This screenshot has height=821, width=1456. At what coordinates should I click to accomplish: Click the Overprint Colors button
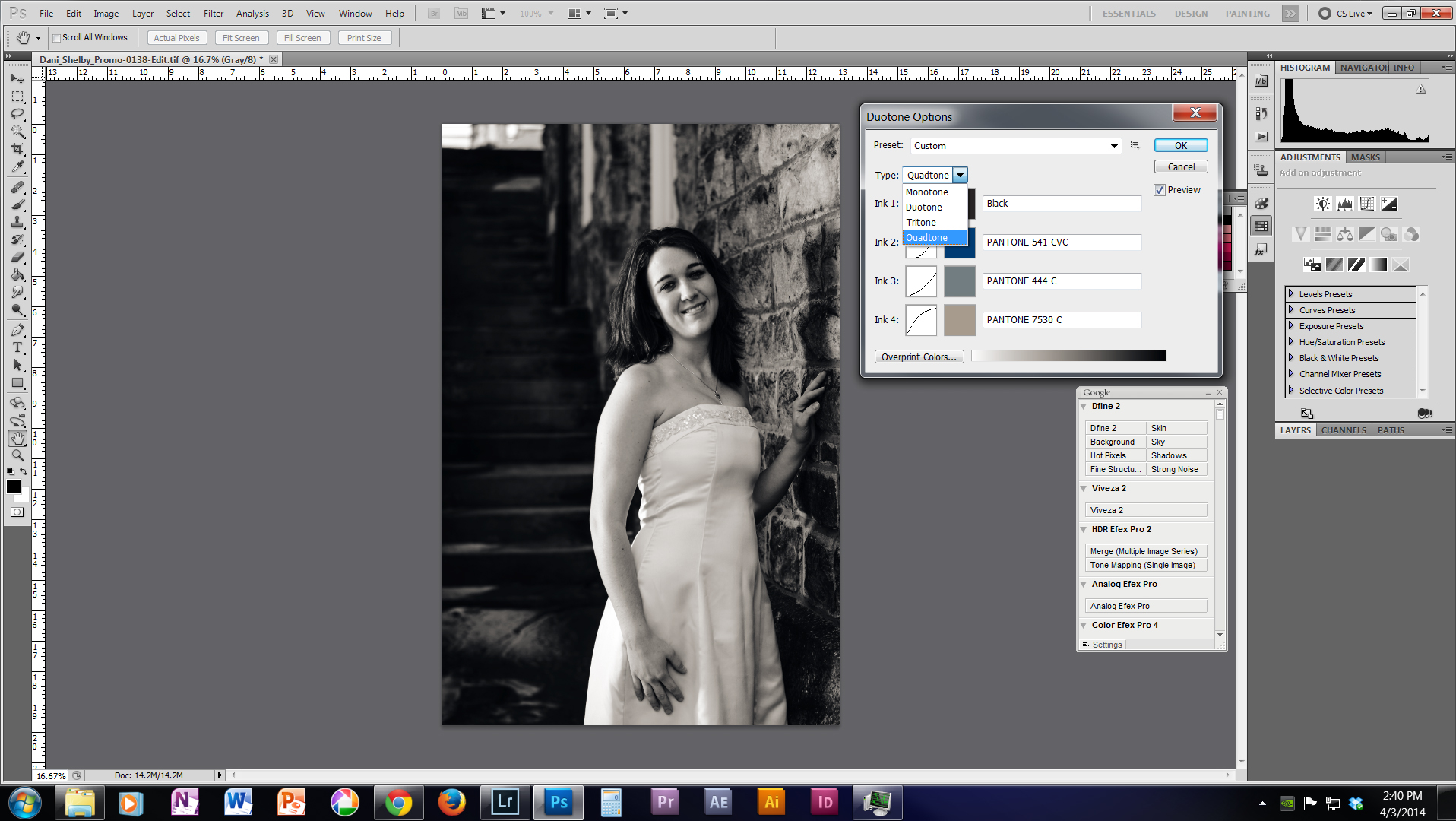(919, 357)
